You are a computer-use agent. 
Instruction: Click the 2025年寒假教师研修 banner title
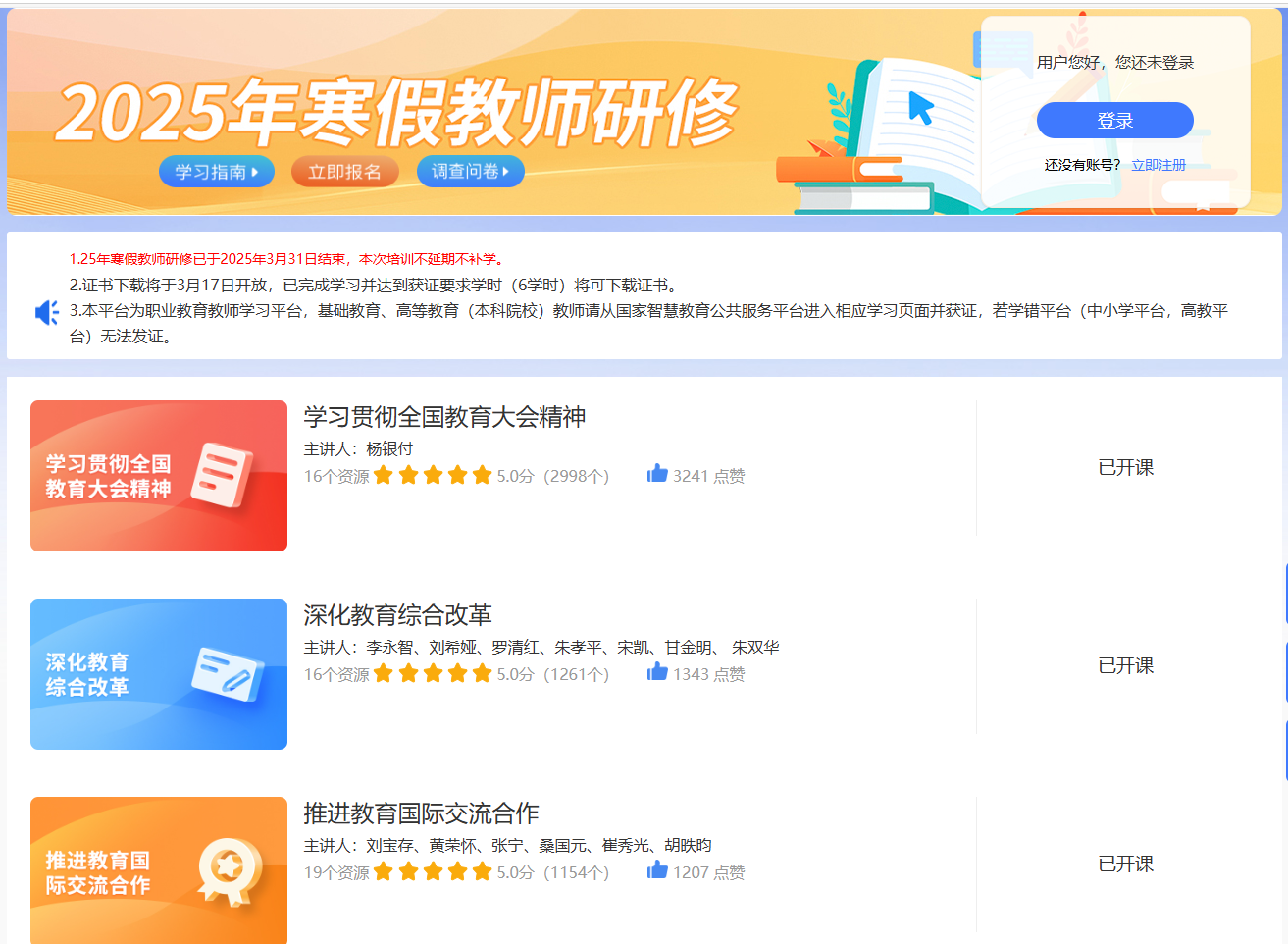click(397, 111)
